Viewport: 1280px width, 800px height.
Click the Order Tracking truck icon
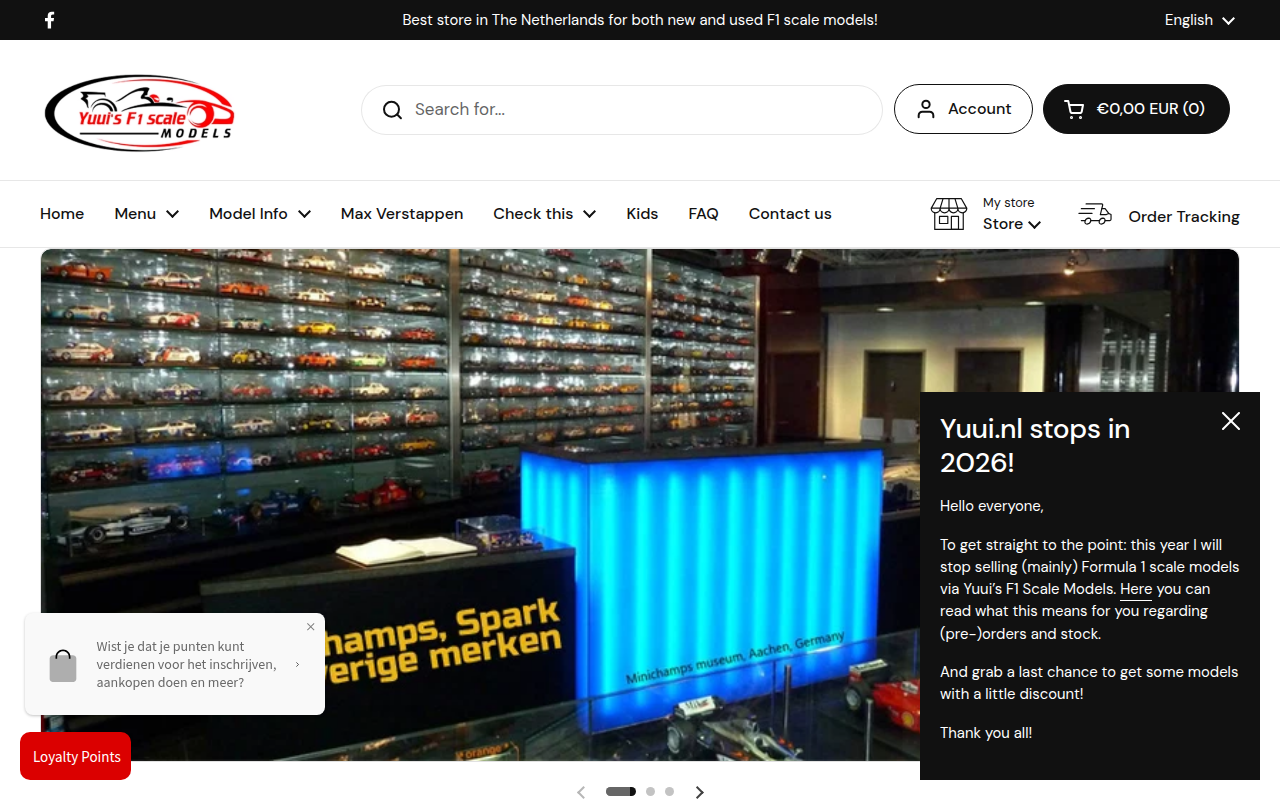coord(1095,214)
